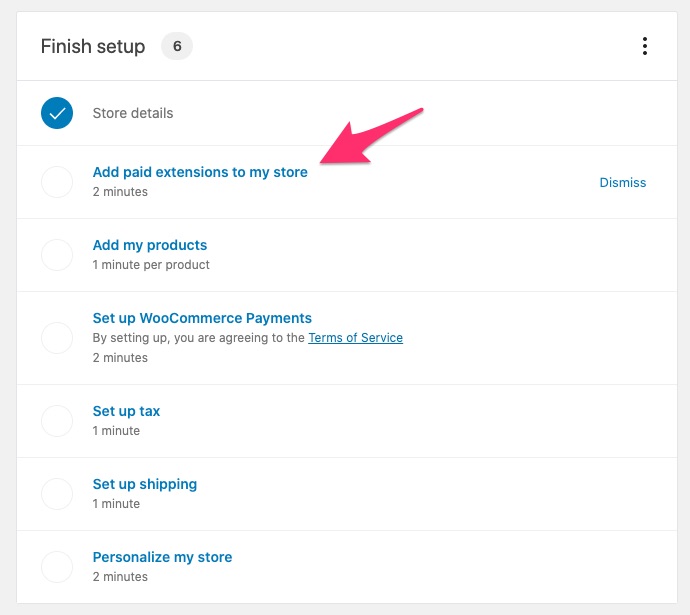Viewport: 690px width, 615px height.
Task: Click circle beside Set up shipping
Action: 57,494
